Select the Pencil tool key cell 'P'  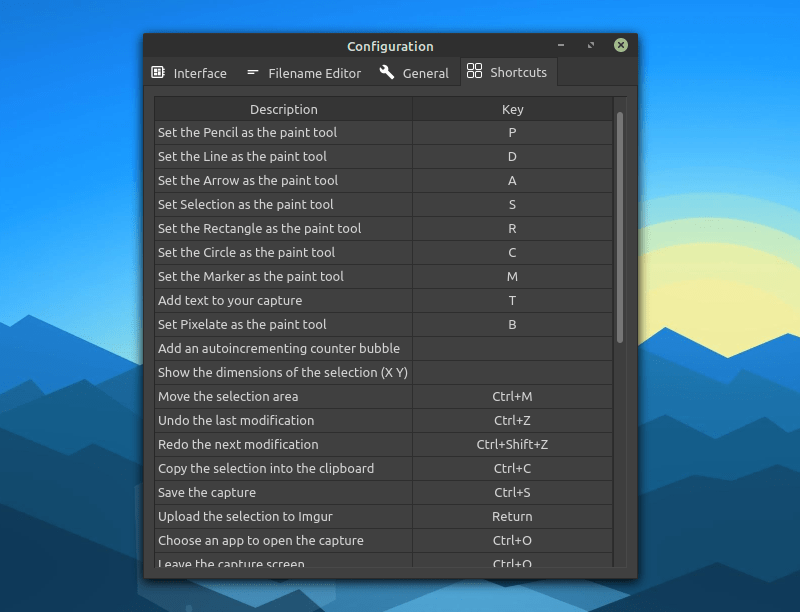(x=512, y=133)
